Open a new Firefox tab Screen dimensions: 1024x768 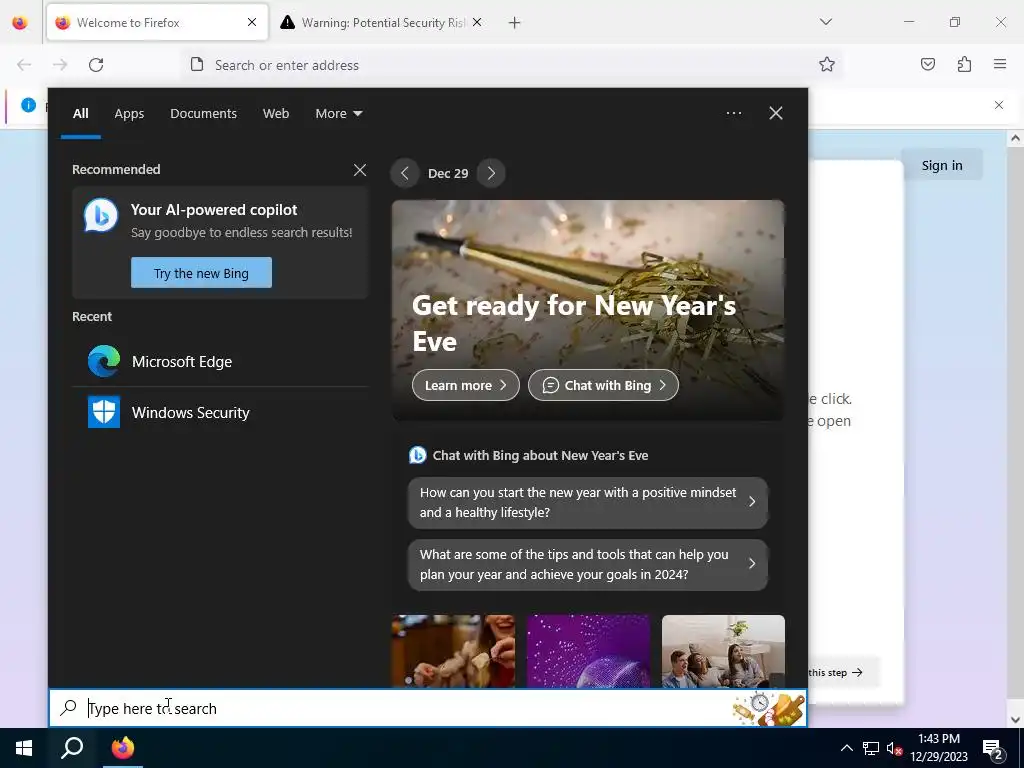[x=515, y=23]
